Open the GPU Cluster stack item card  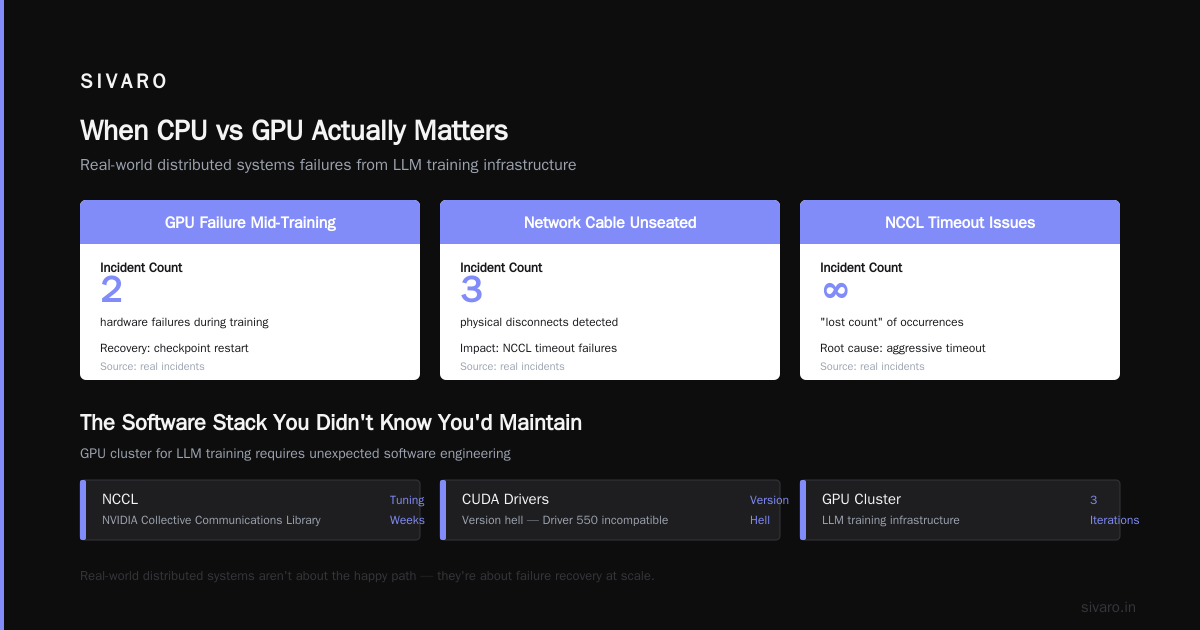pos(960,510)
